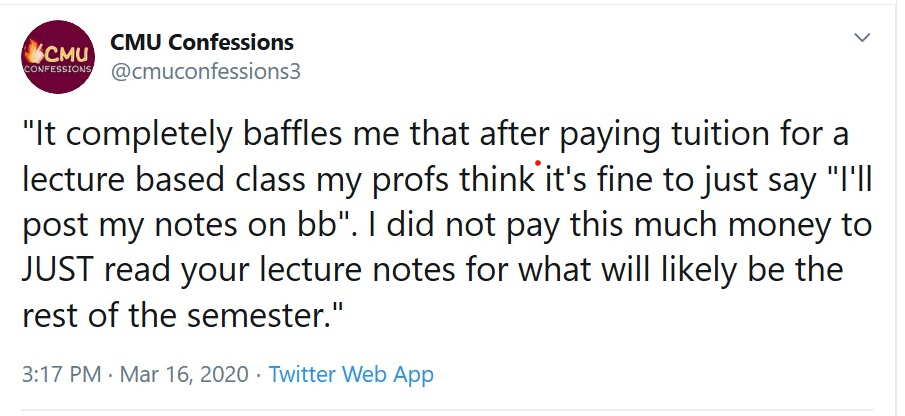Viewport: 905px width, 416px height.
Task: Open the Twitter Web App source link
Action: 351,375
